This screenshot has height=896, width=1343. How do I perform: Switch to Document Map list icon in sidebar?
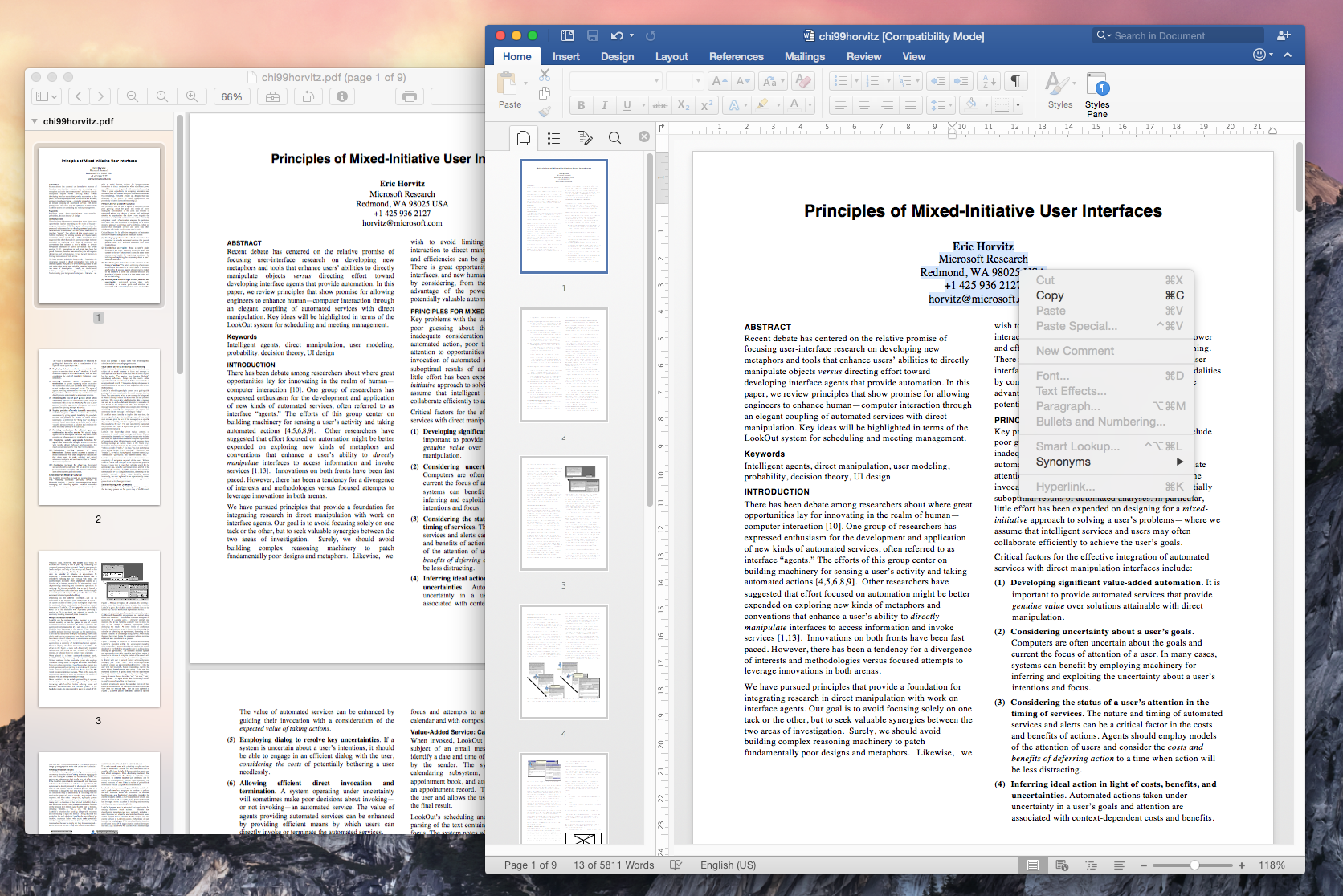pyautogui.click(x=554, y=138)
